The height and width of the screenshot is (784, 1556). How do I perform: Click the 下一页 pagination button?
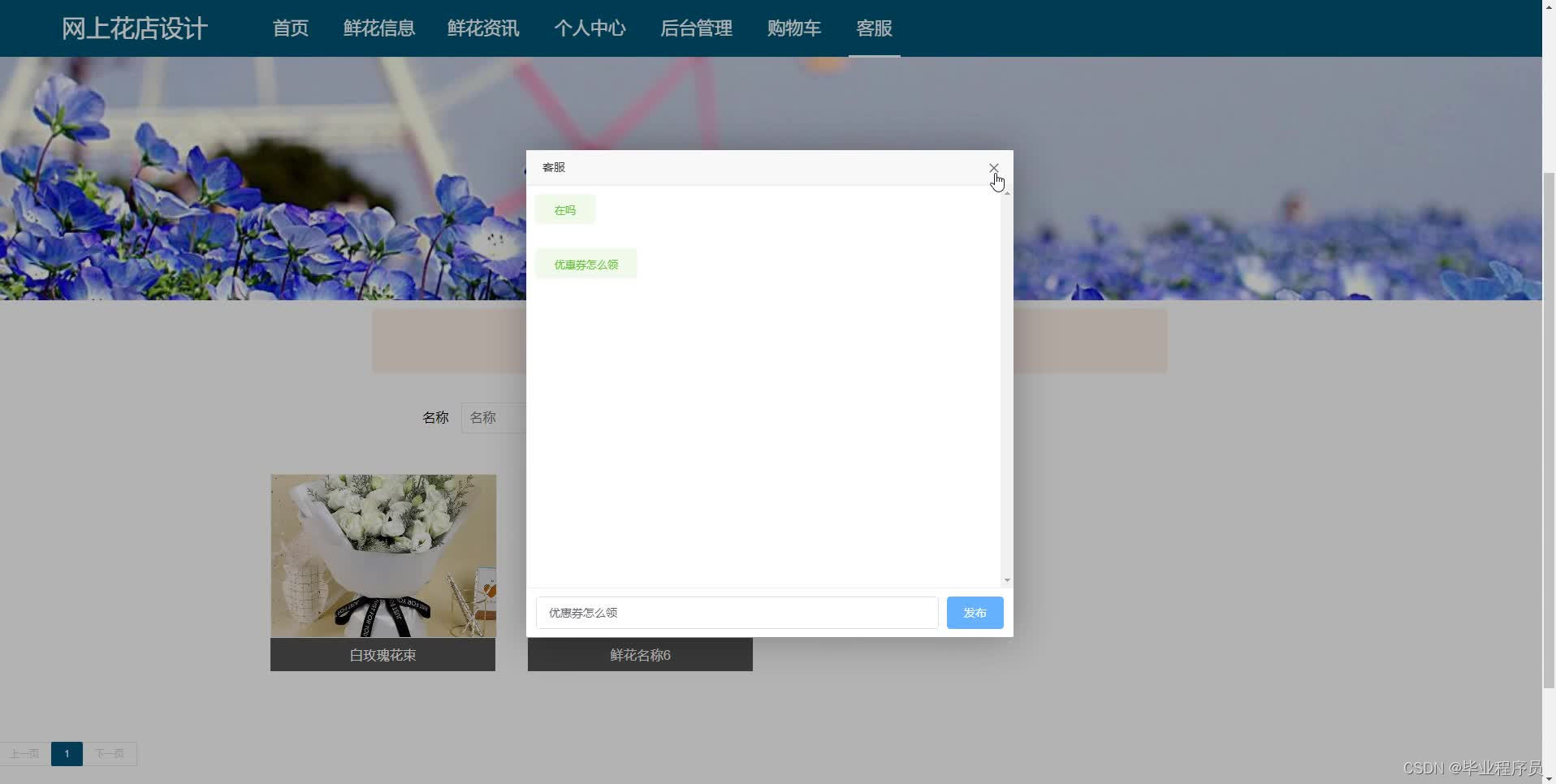click(110, 754)
